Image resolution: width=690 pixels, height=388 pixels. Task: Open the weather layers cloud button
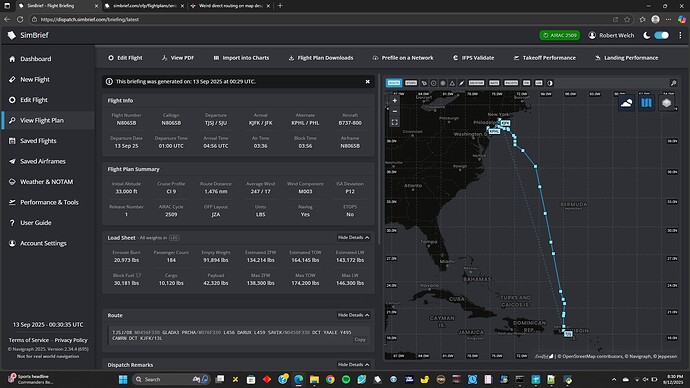coord(626,103)
